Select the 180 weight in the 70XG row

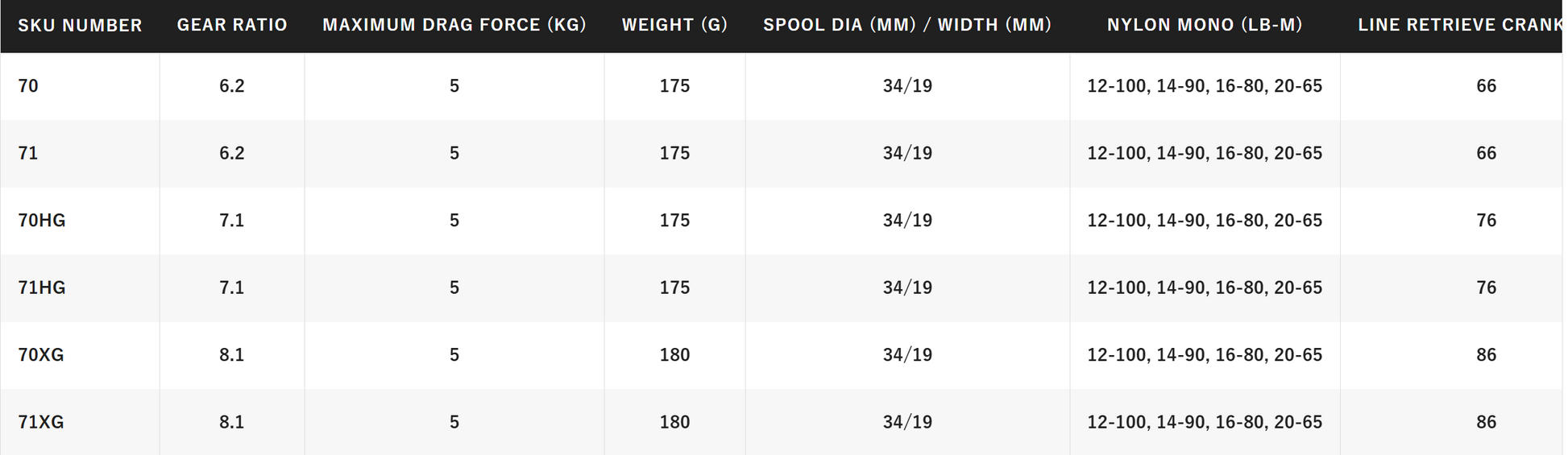(x=674, y=355)
